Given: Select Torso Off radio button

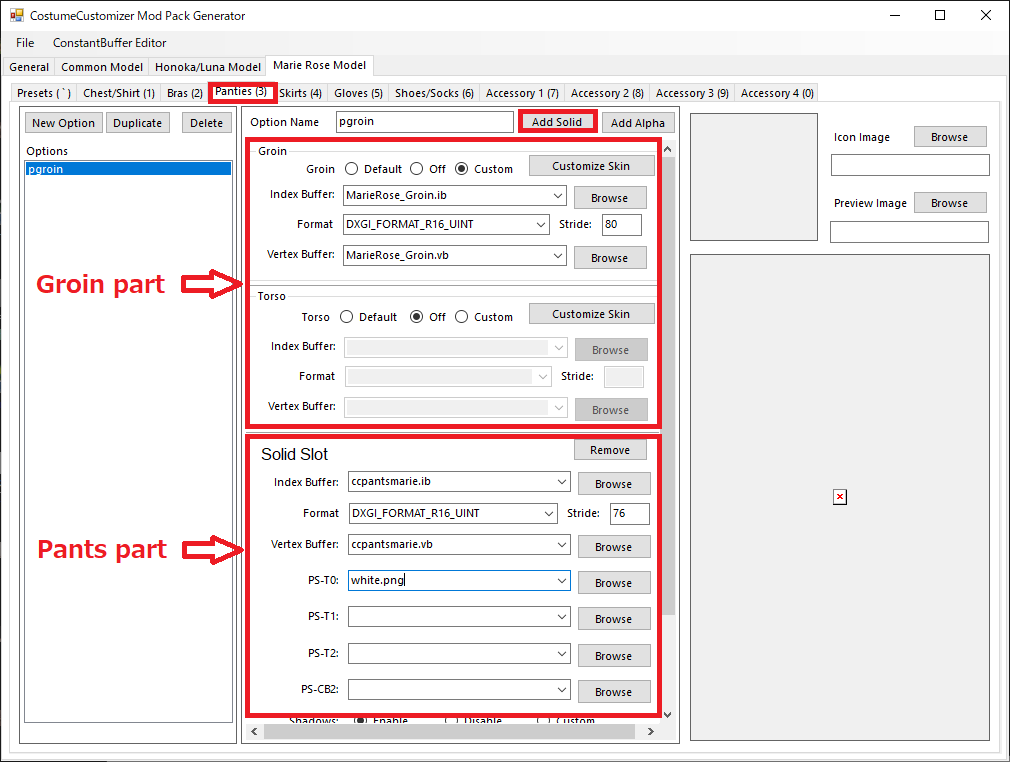Looking at the screenshot, I should (417, 317).
